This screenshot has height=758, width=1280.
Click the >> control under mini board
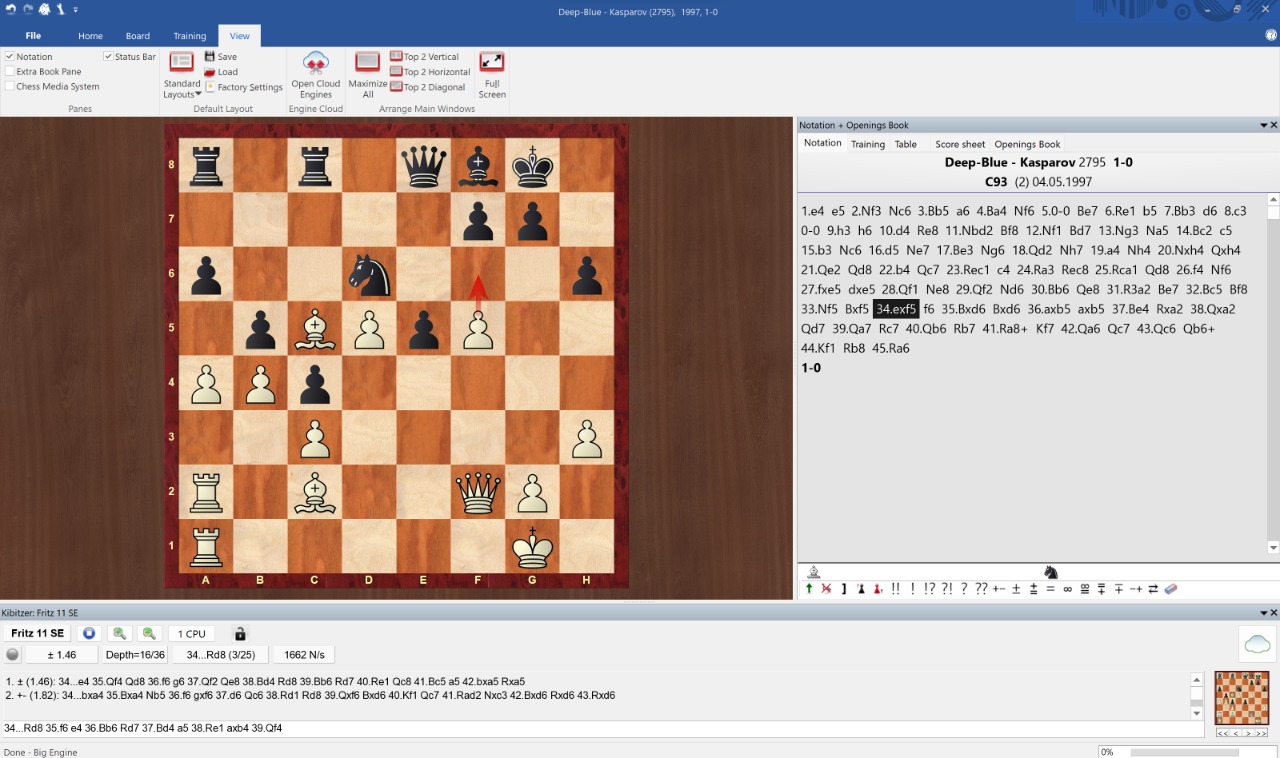click(x=1261, y=733)
